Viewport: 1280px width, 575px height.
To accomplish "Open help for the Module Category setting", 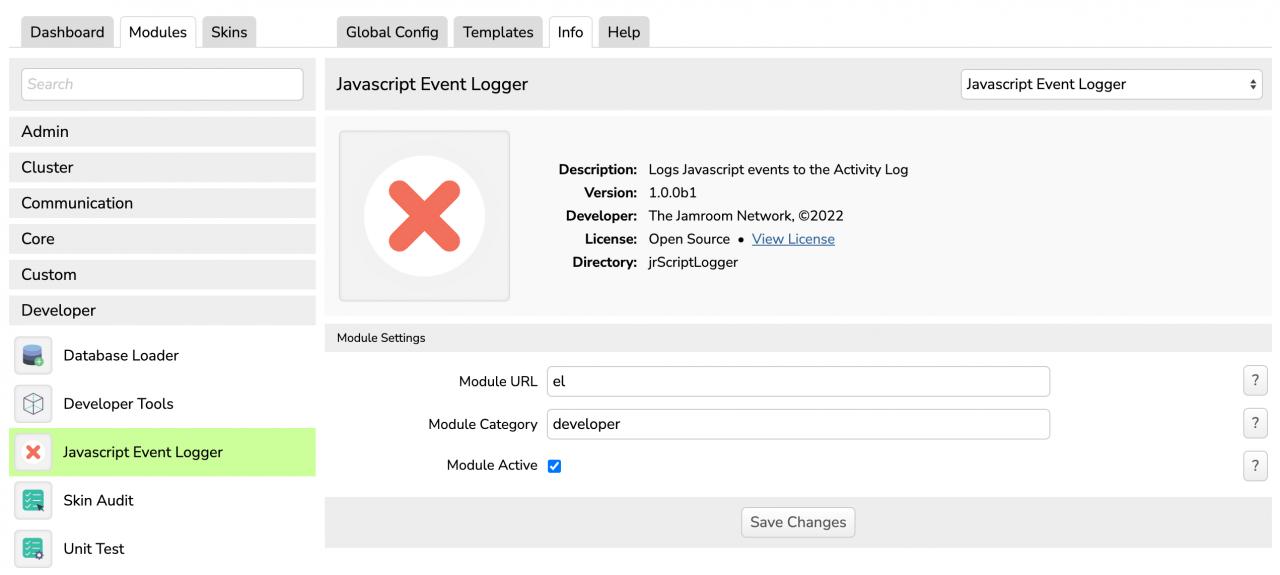I will tap(1253, 424).
